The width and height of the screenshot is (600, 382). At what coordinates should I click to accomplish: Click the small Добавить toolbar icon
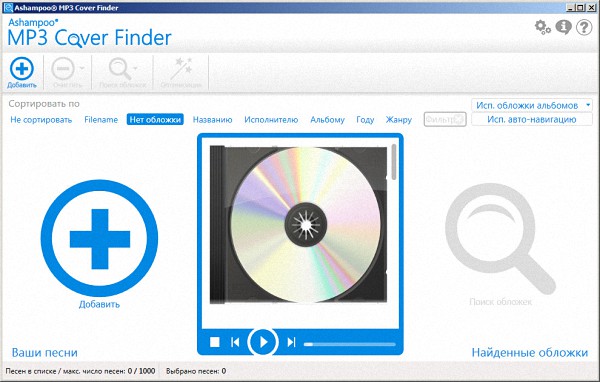click(22, 69)
